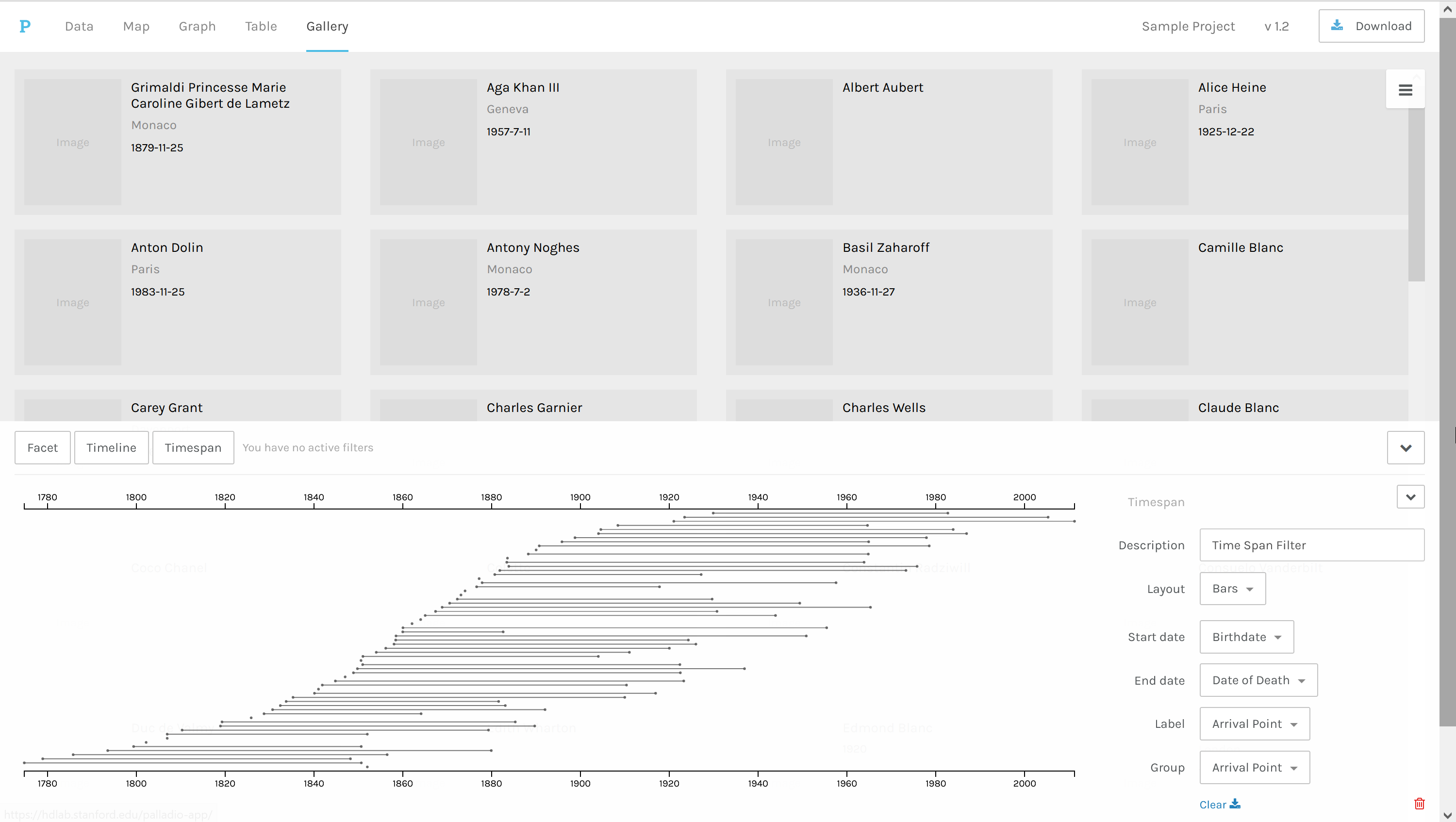Switch to the Graph tab
Viewport: 1456px width, 822px height.
tap(197, 26)
